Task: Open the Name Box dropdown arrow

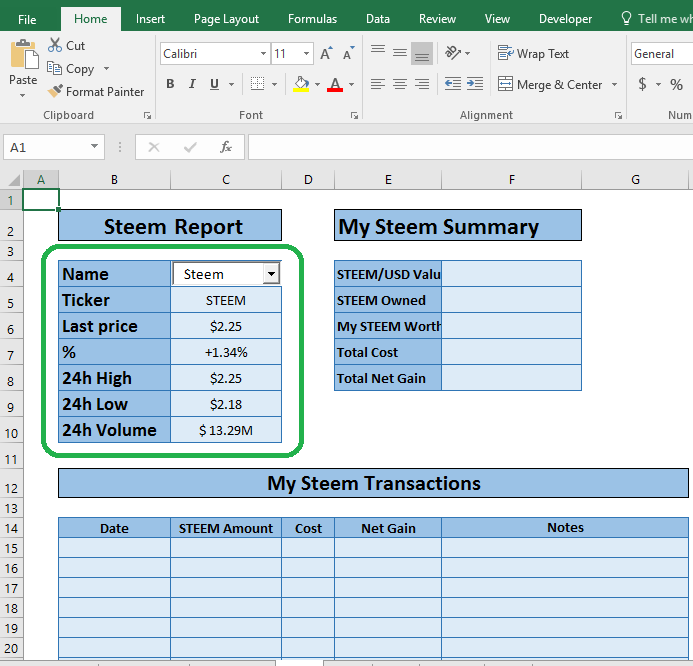Action: point(94,146)
